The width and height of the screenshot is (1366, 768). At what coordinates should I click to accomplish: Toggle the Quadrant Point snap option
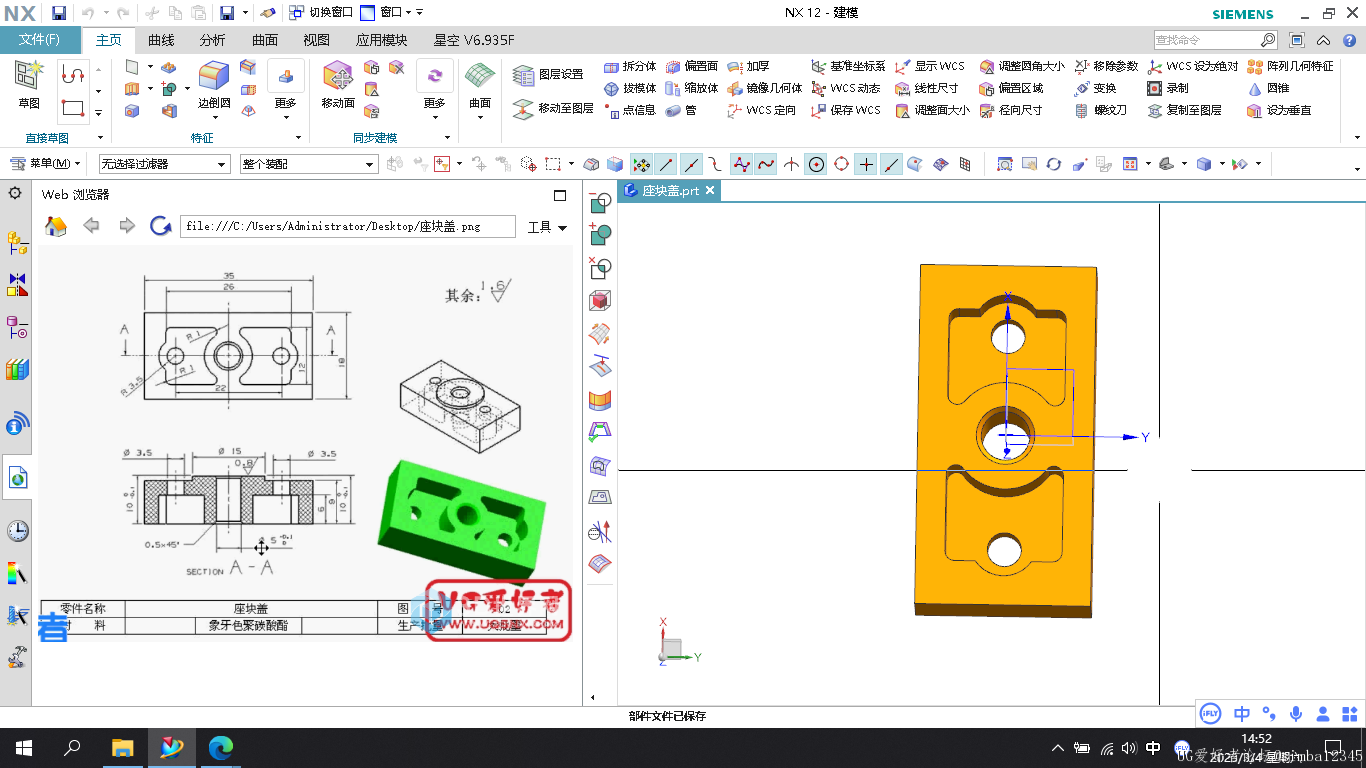point(841,164)
